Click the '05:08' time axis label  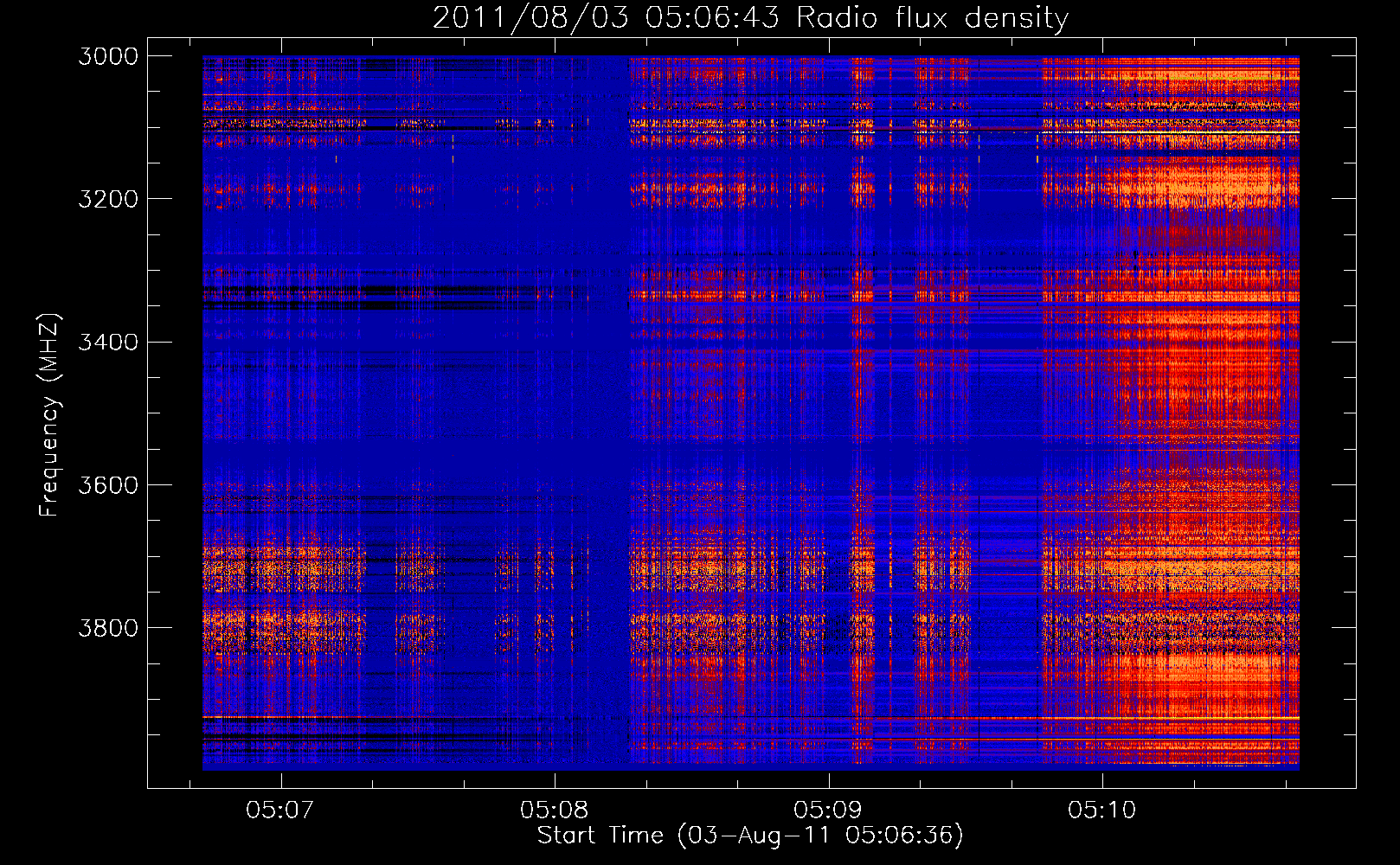pyautogui.click(x=554, y=810)
